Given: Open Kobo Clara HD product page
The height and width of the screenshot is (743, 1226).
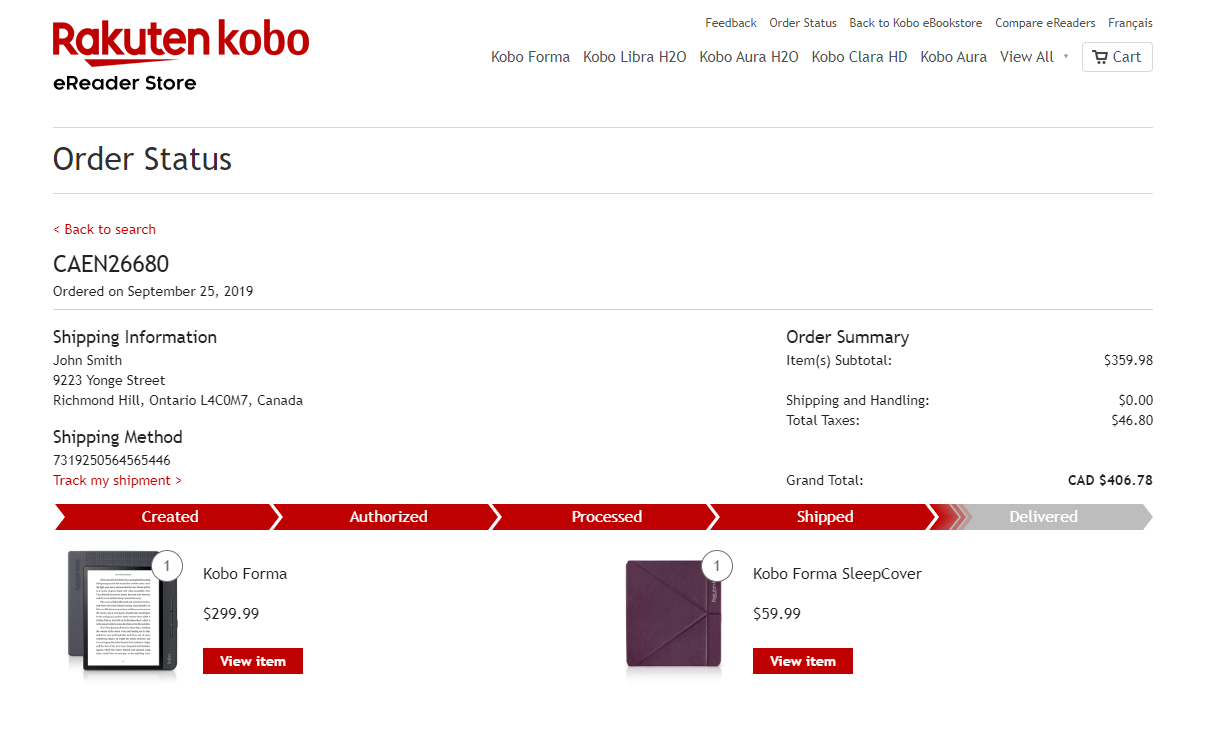Looking at the screenshot, I should [x=859, y=57].
